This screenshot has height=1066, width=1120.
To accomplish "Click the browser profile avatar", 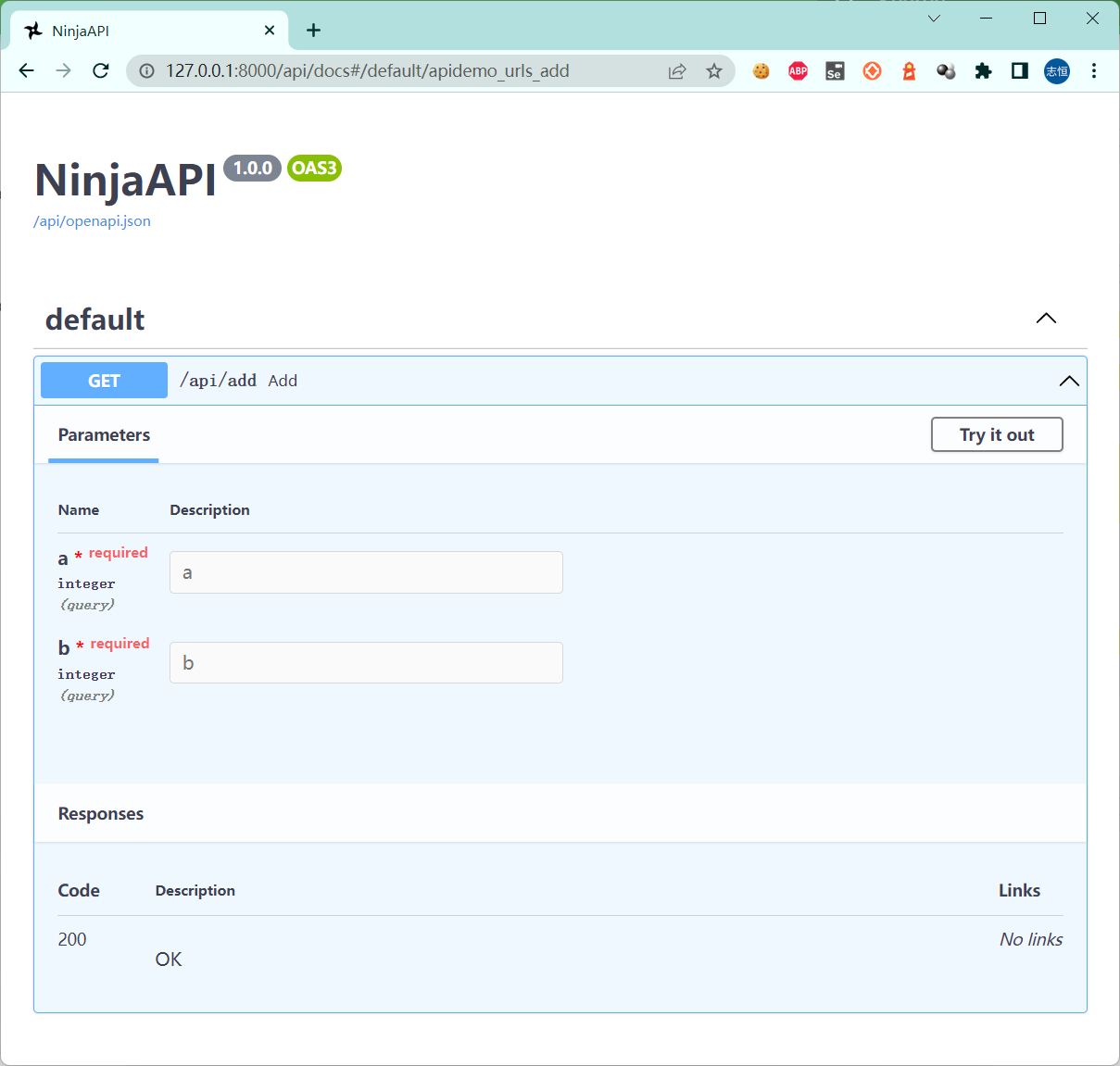I will click(1056, 70).
